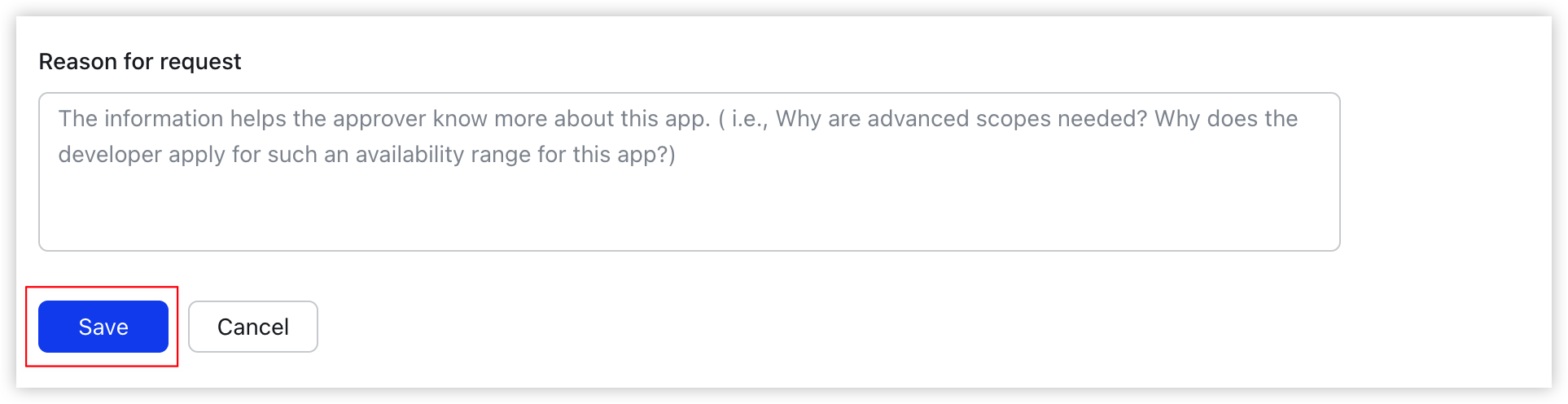Activate the text field mentioning availability range
This screenshot has width=1568, height=404.
pyautogui.click(x=690, y=172)
